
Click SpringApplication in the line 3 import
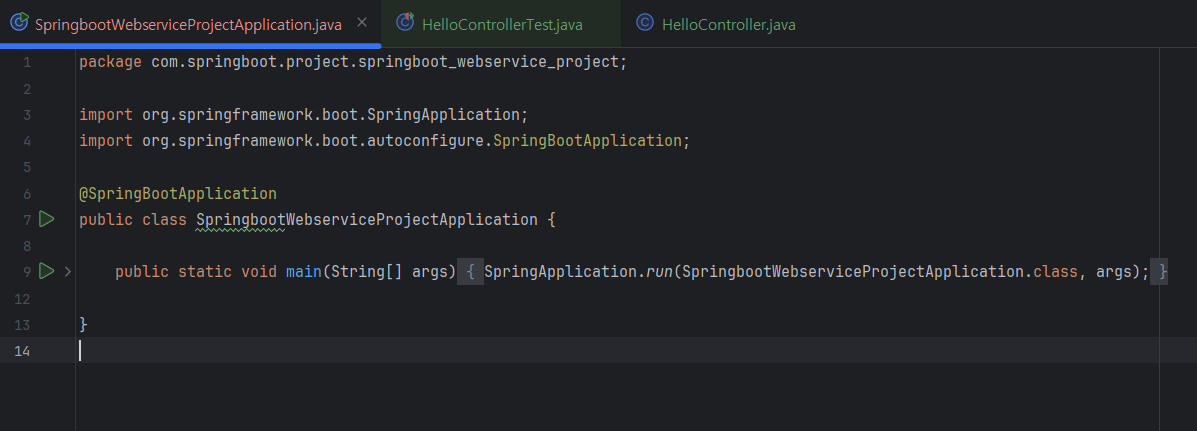click(448, 115)
